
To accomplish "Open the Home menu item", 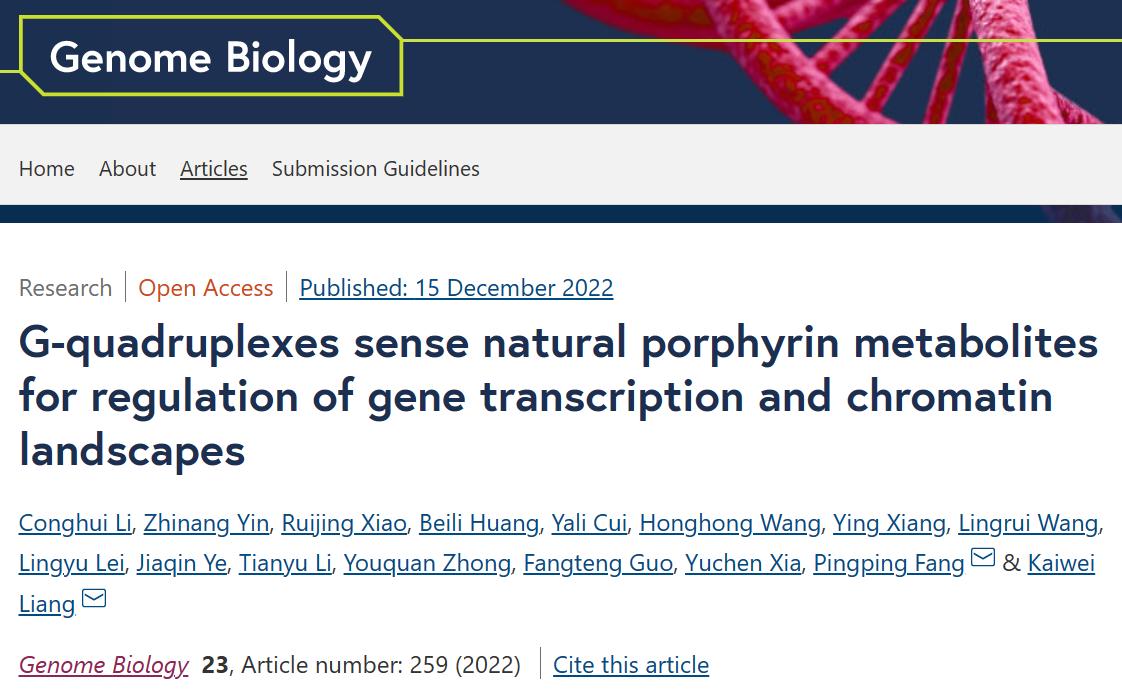I will tap(47, 169).
